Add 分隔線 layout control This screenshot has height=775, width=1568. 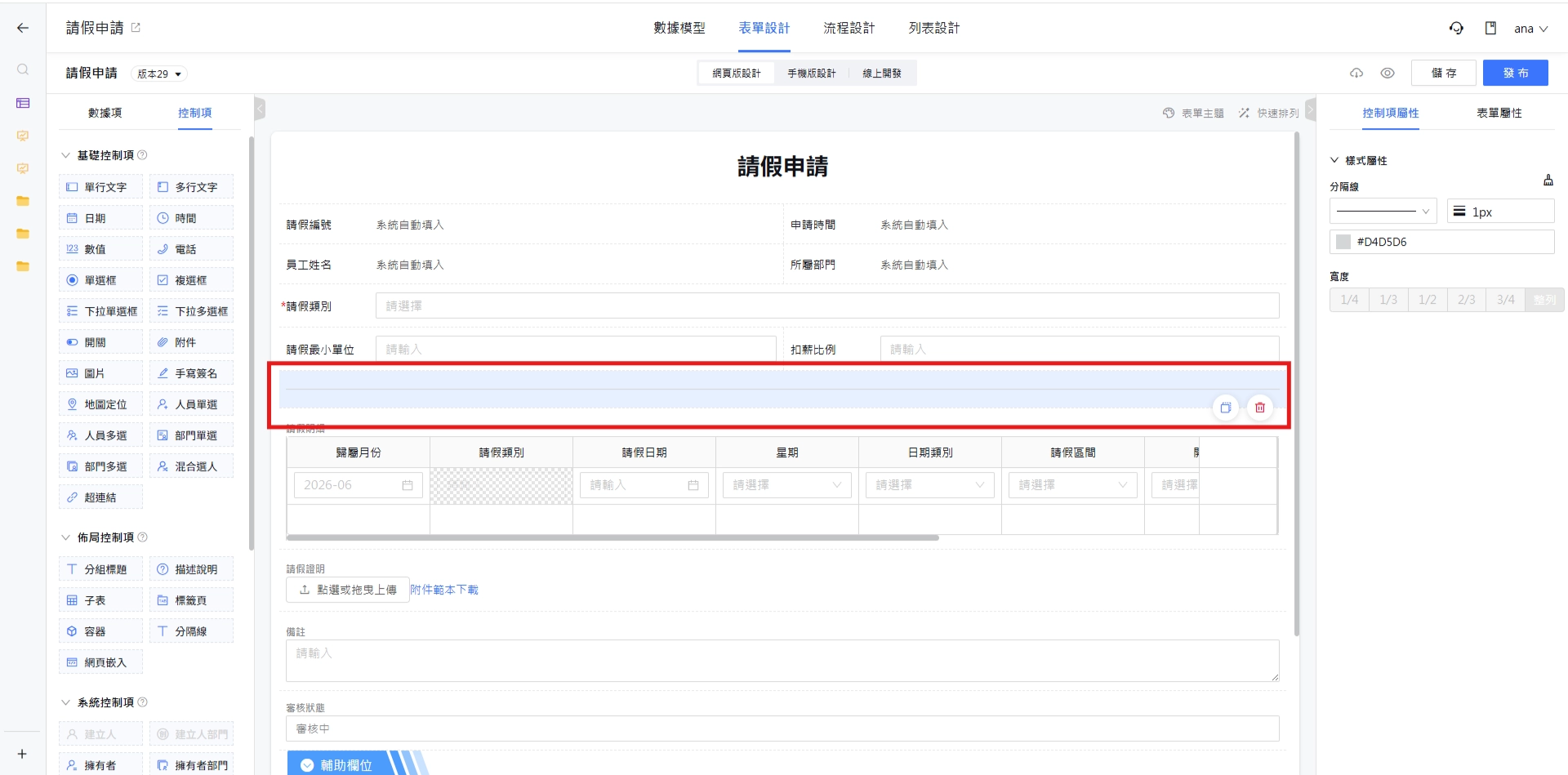tap(191, 631)
